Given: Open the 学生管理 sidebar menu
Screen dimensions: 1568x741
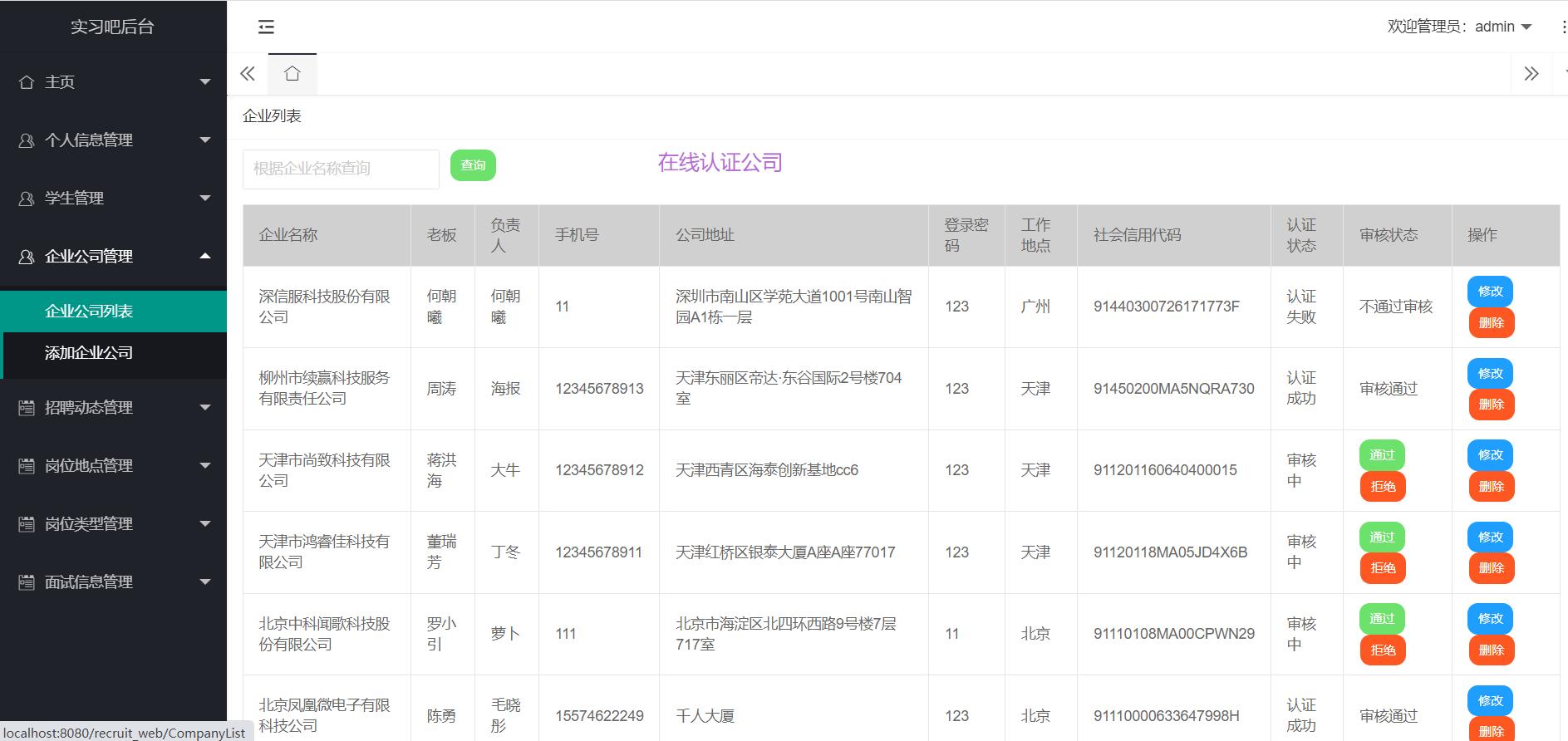Looking at the screenshot, I should 113,198.
